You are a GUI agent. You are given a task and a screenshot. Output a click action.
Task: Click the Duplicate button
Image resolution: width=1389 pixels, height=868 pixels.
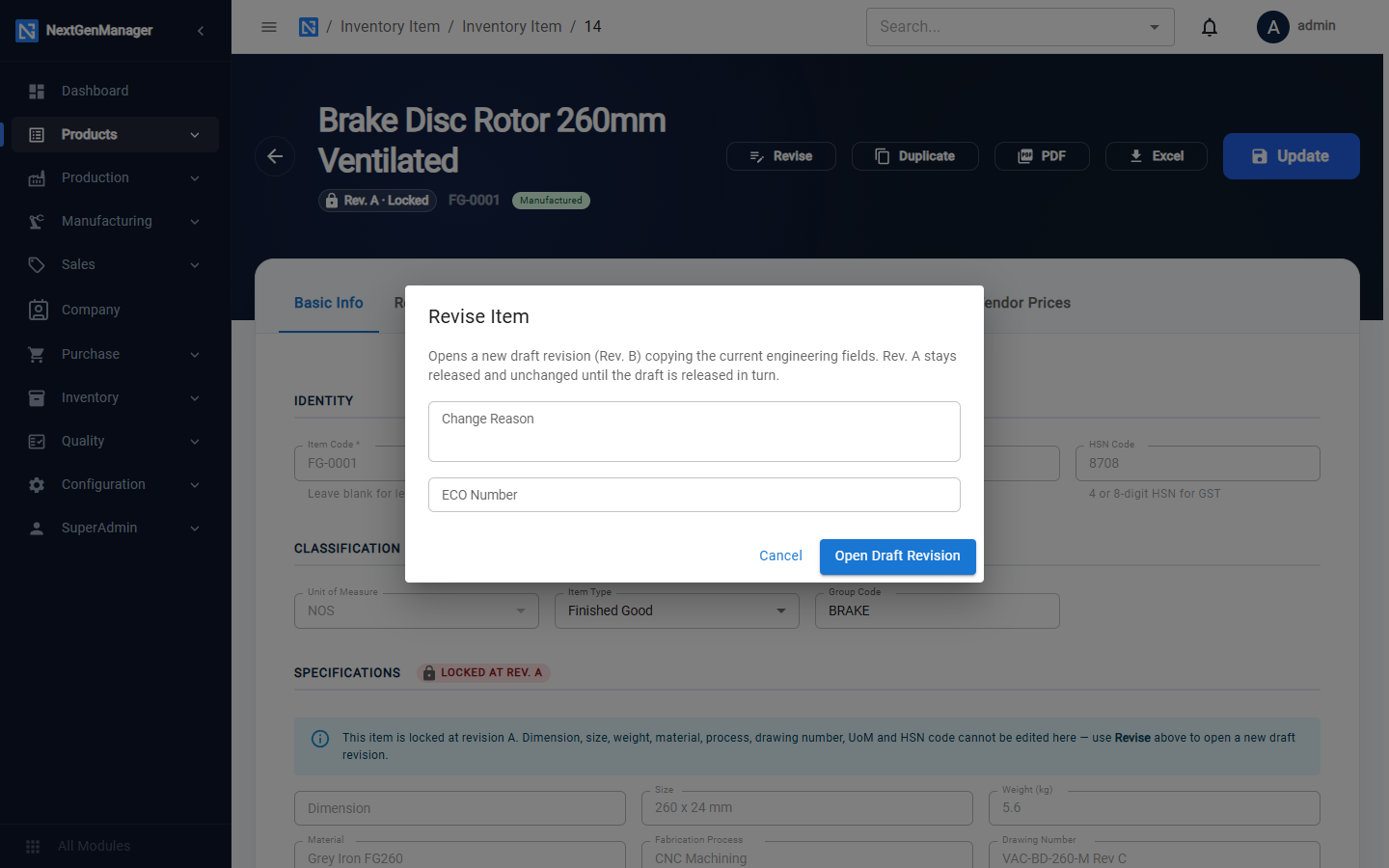(x=915, y=156)
